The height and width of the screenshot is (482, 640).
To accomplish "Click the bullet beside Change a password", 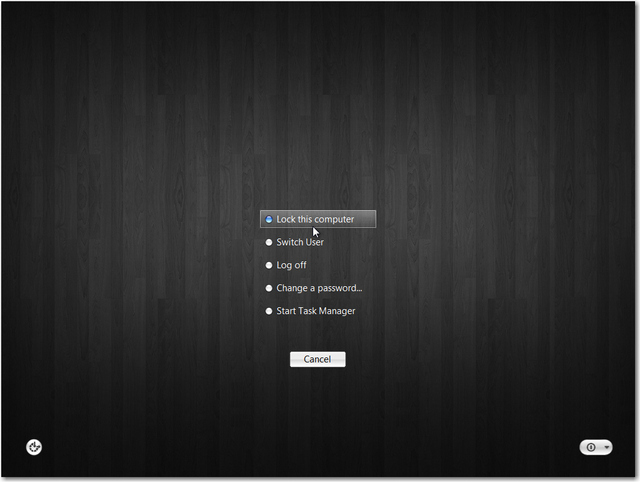I will (x=269, y=288).
